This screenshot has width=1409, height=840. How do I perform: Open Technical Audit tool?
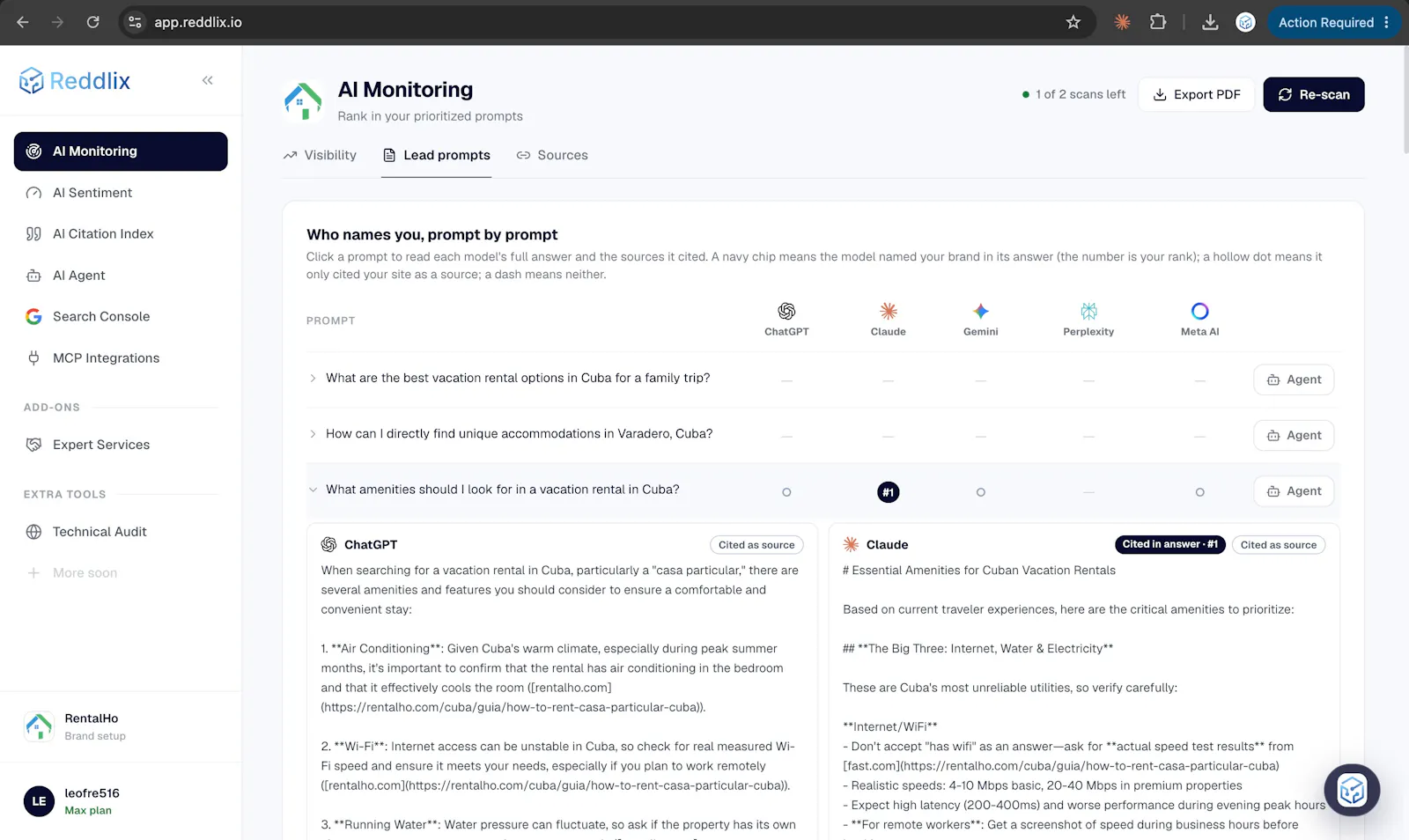coord(121,532)
